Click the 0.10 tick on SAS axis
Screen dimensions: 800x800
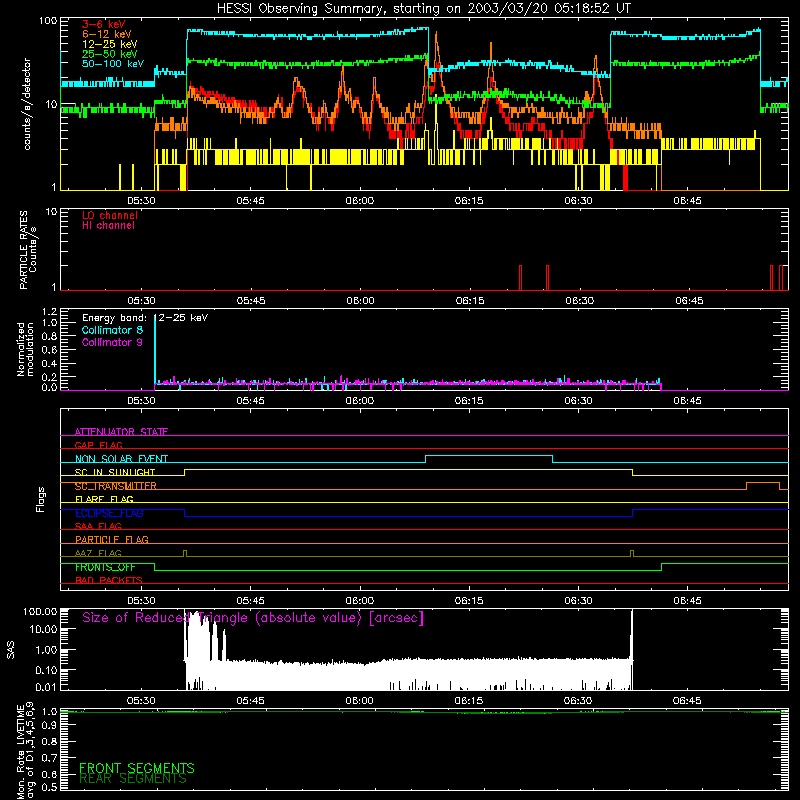click(x=45, y=670)
